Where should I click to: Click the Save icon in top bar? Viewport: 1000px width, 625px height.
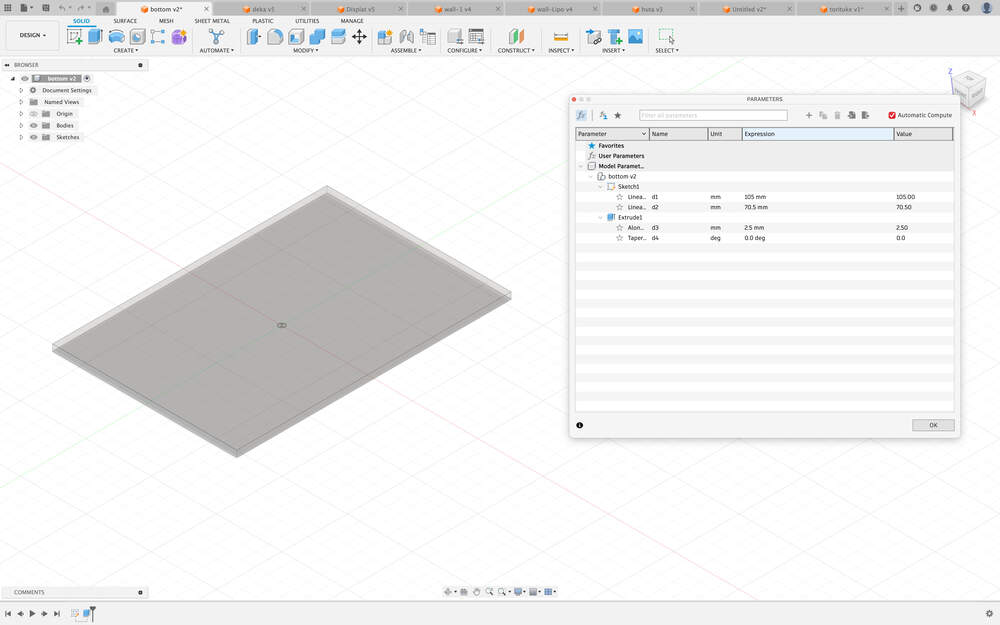click(46, 8)
